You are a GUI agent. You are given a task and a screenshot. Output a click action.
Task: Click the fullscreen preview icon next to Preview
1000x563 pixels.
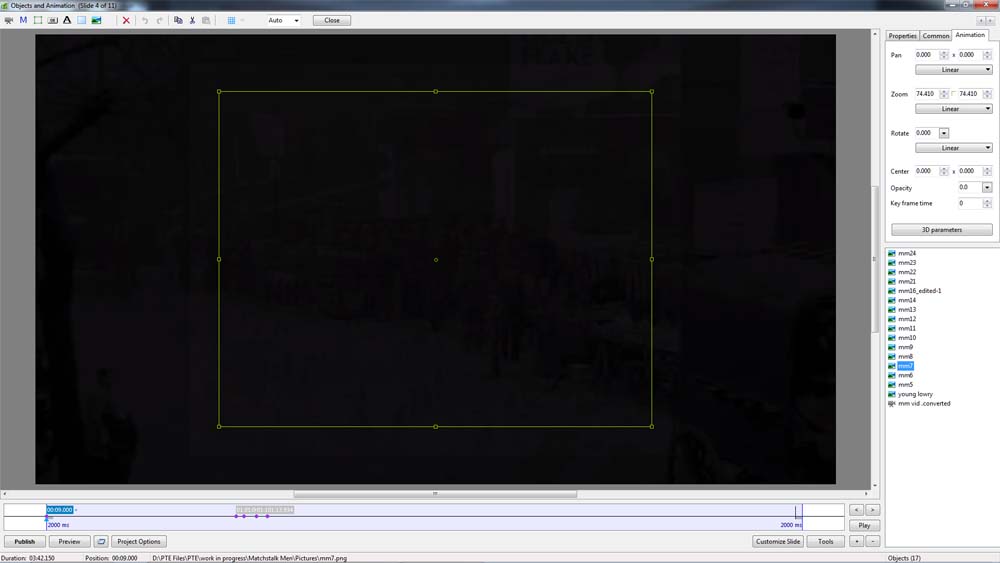(x=101, y=541)
